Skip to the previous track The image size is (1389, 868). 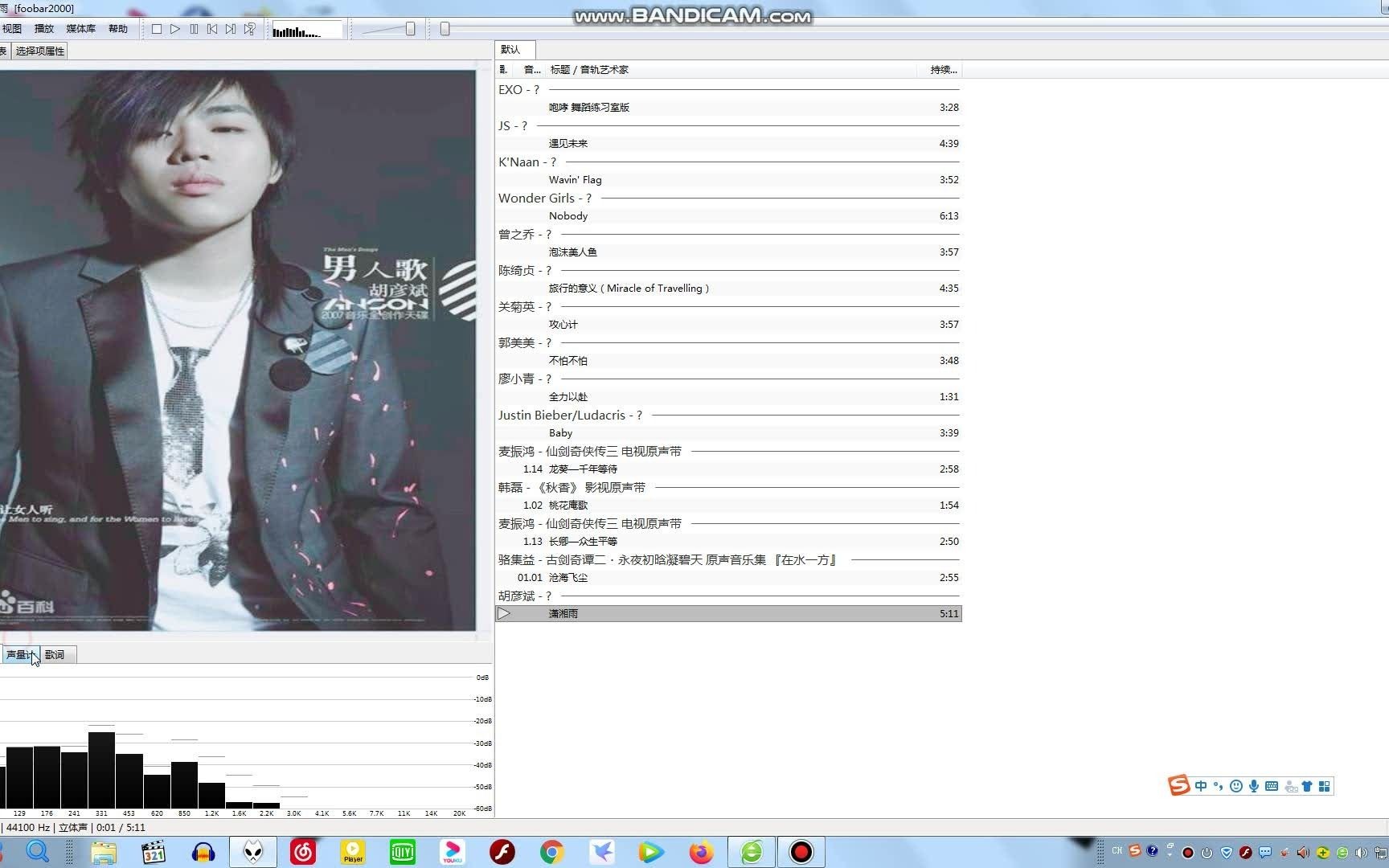tap(212, 29)
